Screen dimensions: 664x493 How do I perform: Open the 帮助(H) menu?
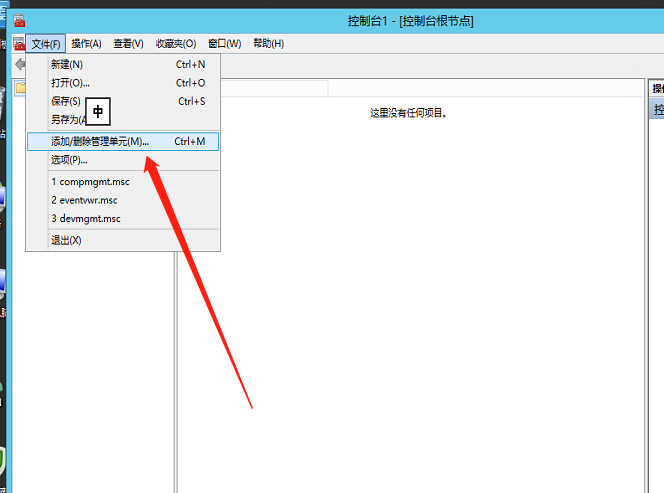click(x=268, y=44)
